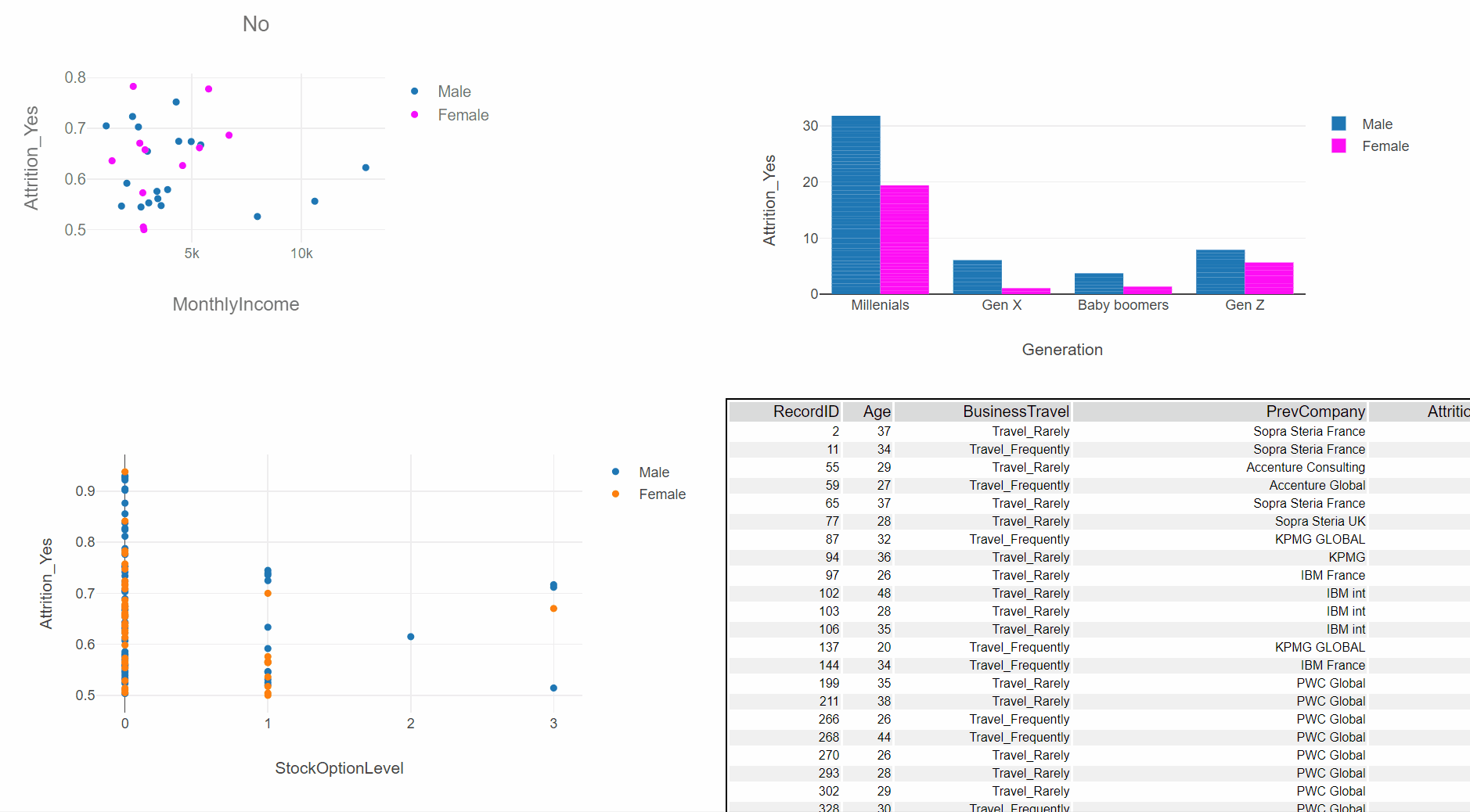Click the blue Male legend marker on the income scatter plot
The image size is (1470, 812).
click(415, 91)
